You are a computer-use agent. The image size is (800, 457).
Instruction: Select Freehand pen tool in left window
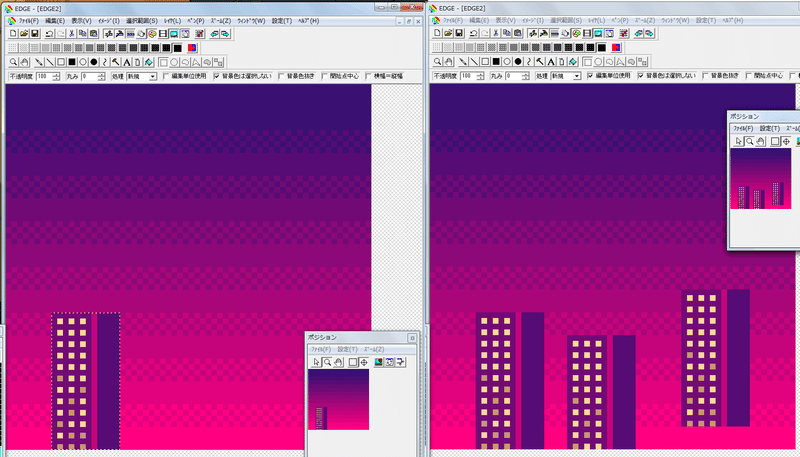(39, 62)
